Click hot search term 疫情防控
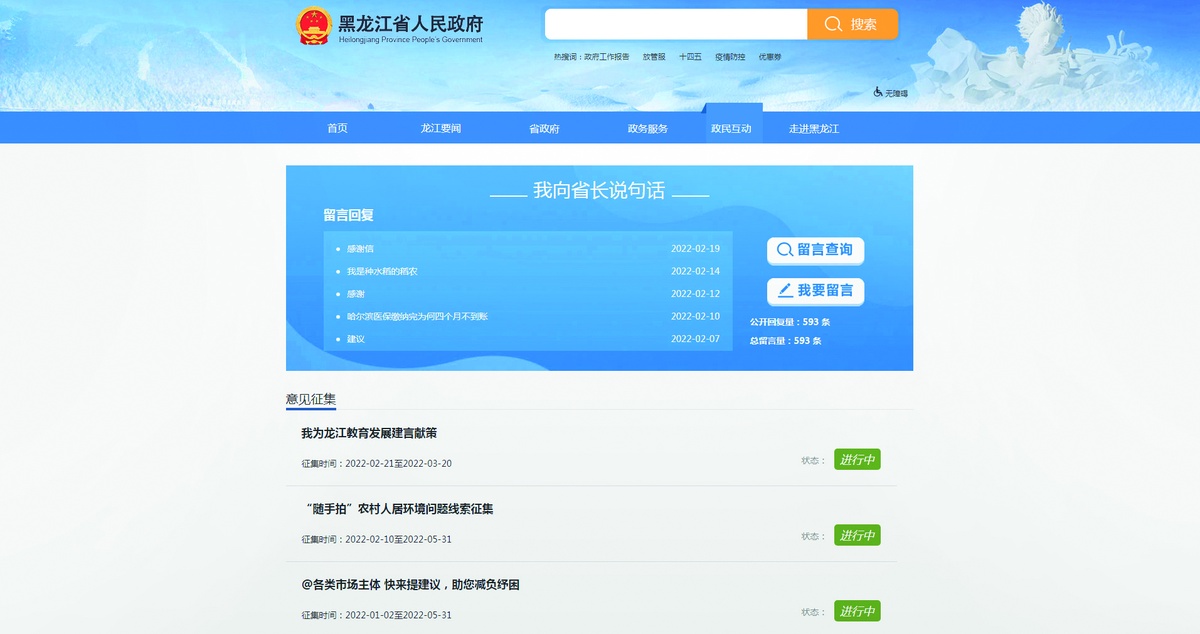This screenshot has height=634, width=1200. pos(730,57)
